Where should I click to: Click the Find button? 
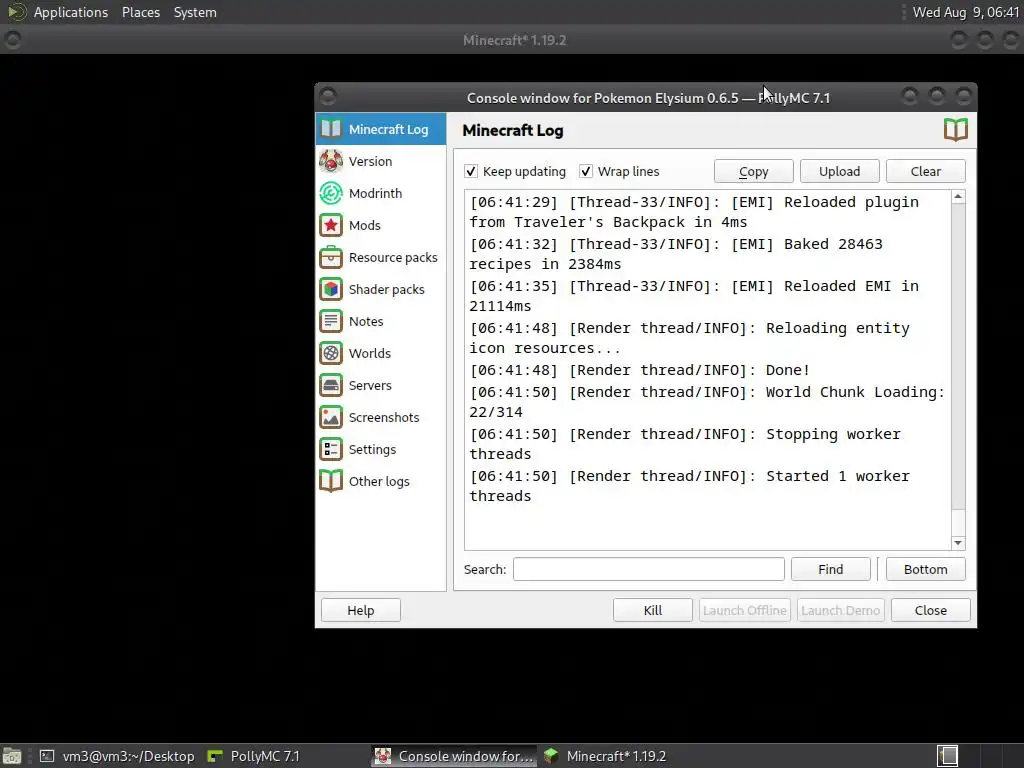(x=831, y=569)
